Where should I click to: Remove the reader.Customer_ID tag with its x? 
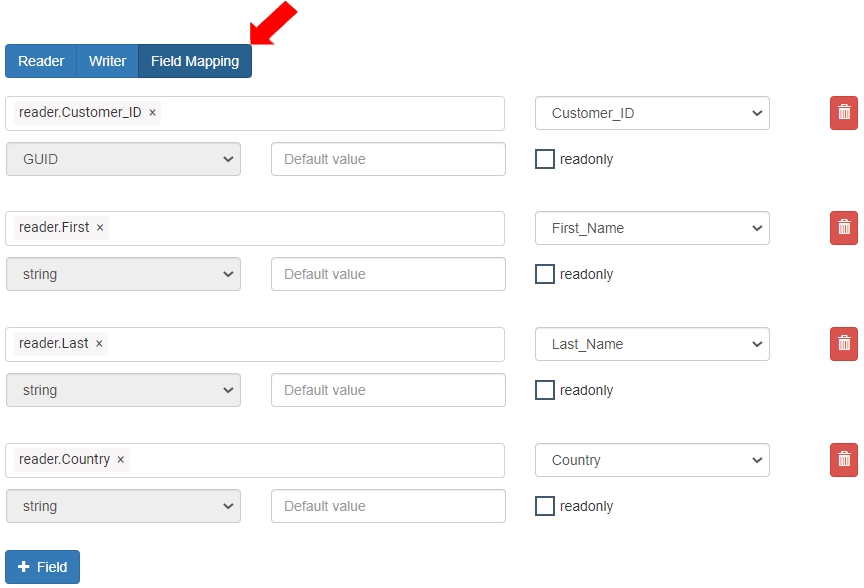(x=153, y=113)
